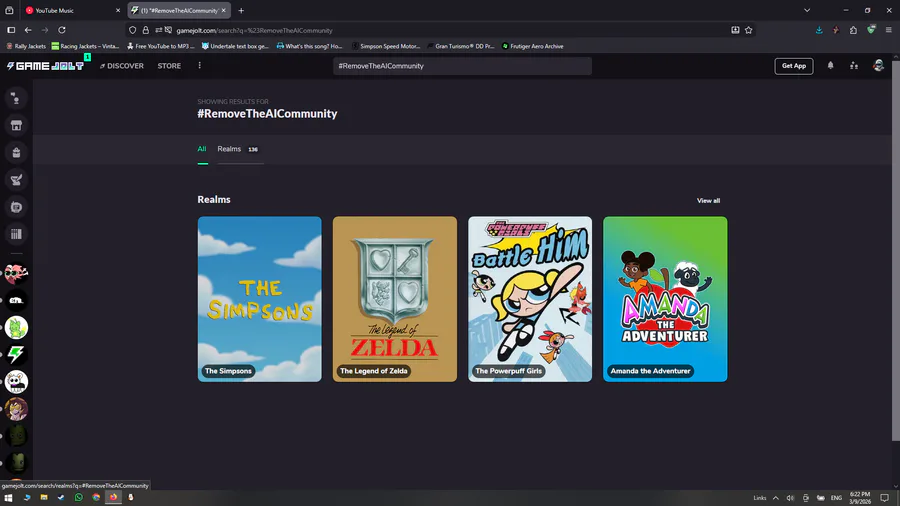Switch to the YouTube Music browser tab
Screen dimensions: 900x506
(x=67, y=10)
